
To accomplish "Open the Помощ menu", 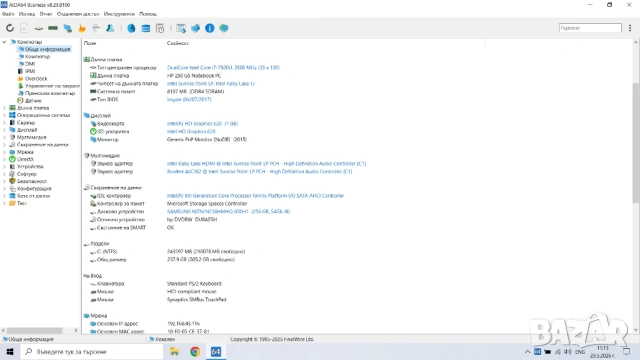I will (x=148, y=14).
